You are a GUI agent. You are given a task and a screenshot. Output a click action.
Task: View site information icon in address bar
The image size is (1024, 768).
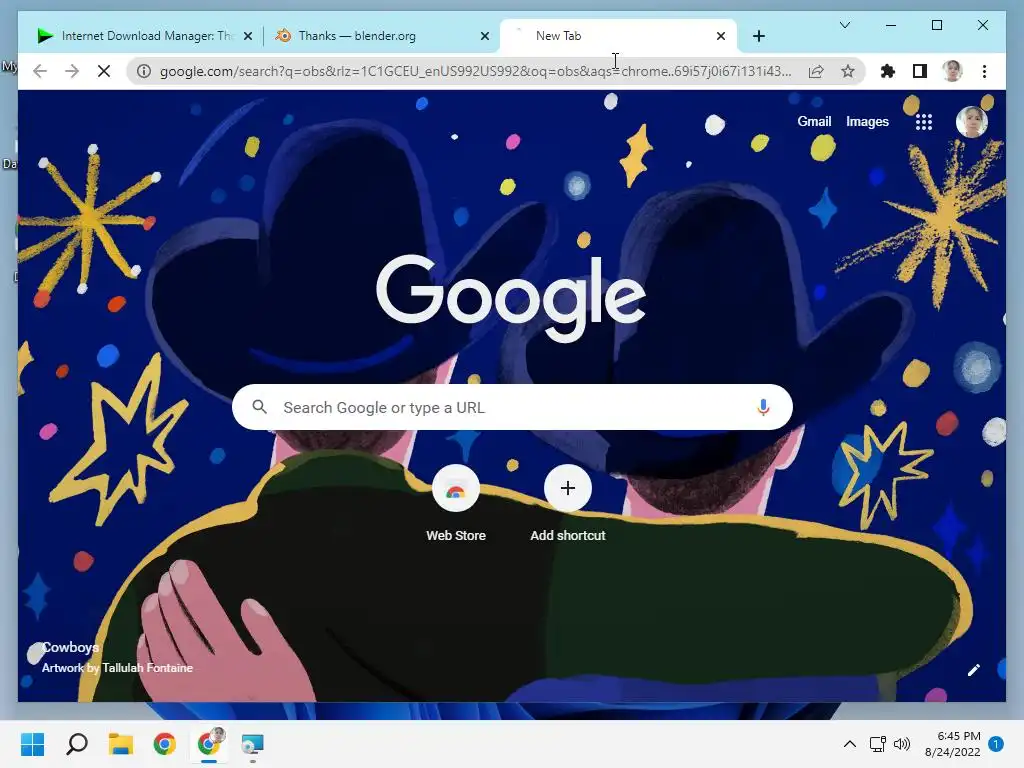144,71
